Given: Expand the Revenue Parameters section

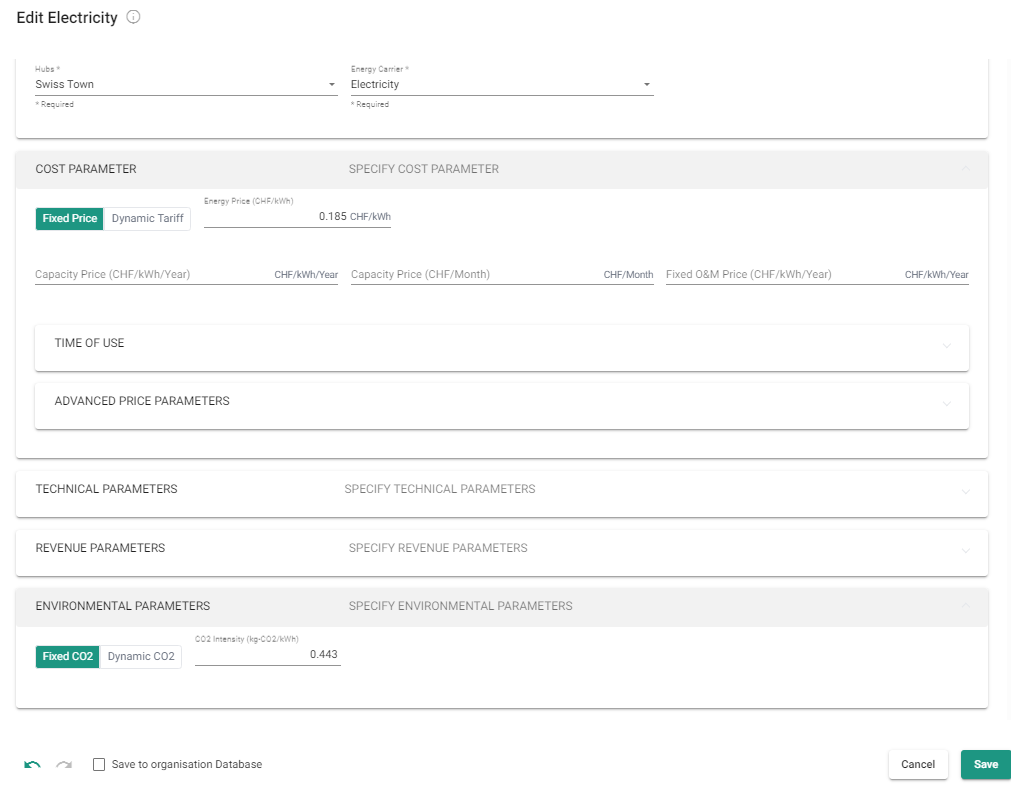Looking at the screenshot, I should coord(501,549).
